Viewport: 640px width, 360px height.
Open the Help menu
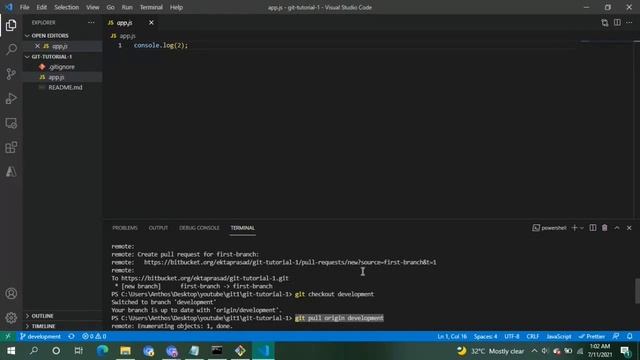click(x=176, y=7)
